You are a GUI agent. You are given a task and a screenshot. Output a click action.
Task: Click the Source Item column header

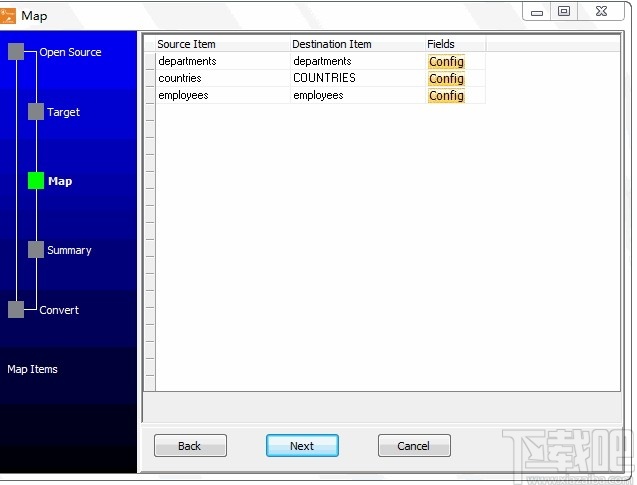[223, 44]
